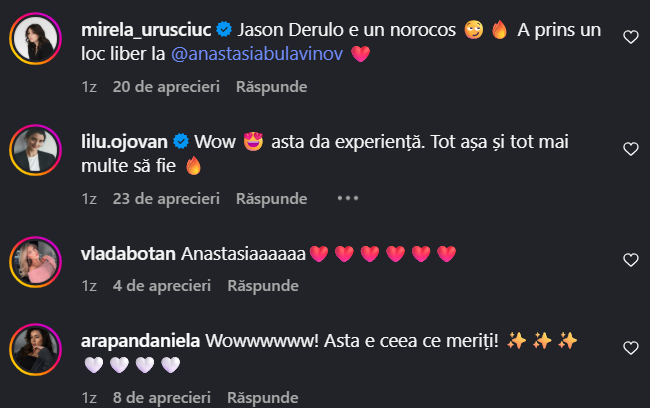Click username lilu.ojovan

point(124,142)
